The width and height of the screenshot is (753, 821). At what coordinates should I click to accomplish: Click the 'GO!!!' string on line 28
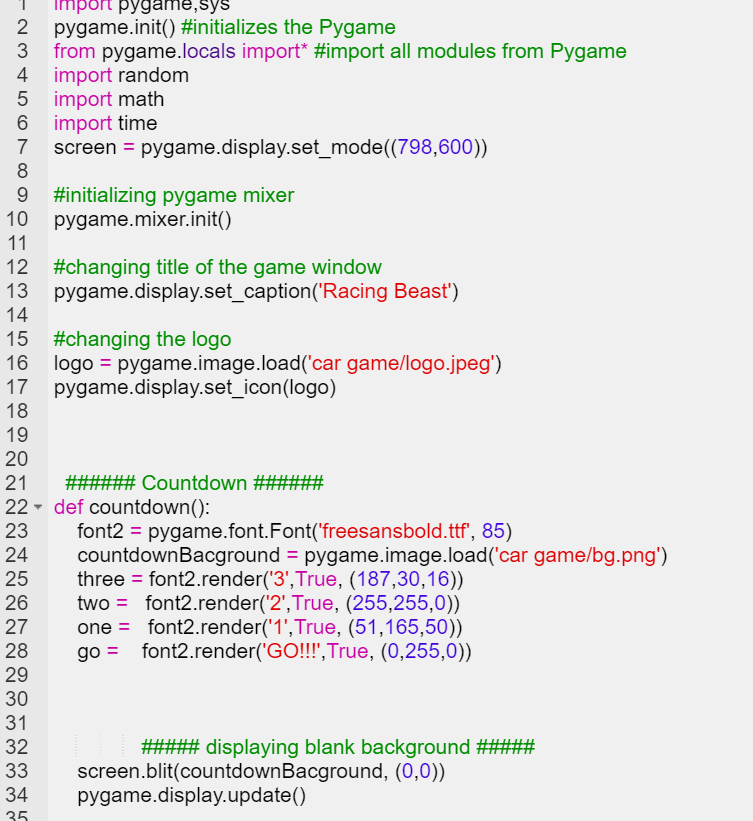(291, 651)
